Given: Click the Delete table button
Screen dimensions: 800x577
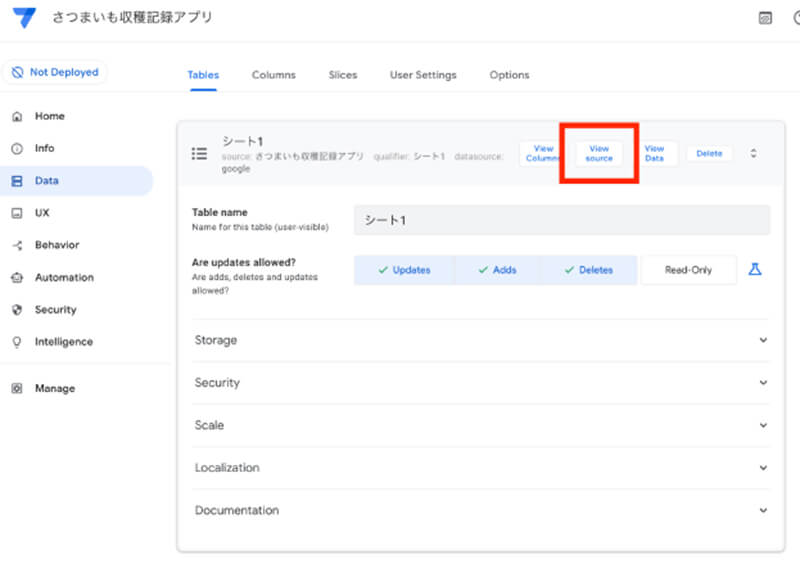Looking at the screenshot, I should tap(709, 153).
